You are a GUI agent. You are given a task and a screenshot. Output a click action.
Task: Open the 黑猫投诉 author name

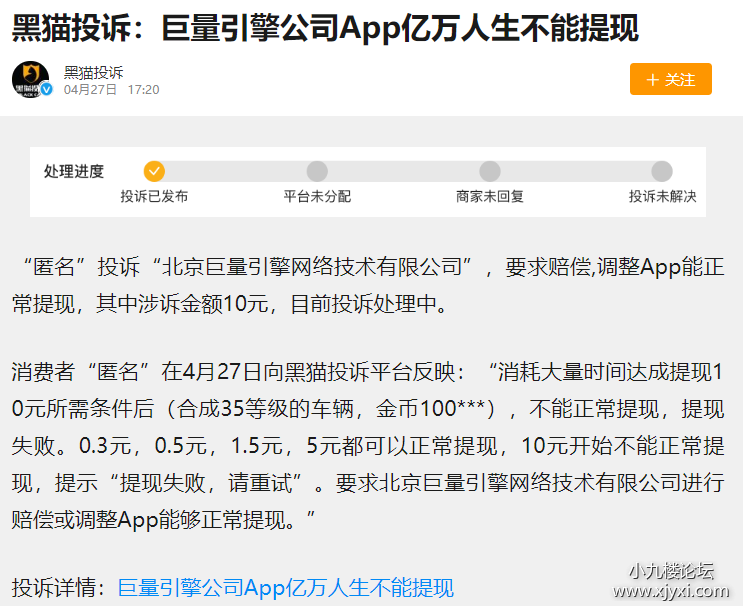[93, 72]
